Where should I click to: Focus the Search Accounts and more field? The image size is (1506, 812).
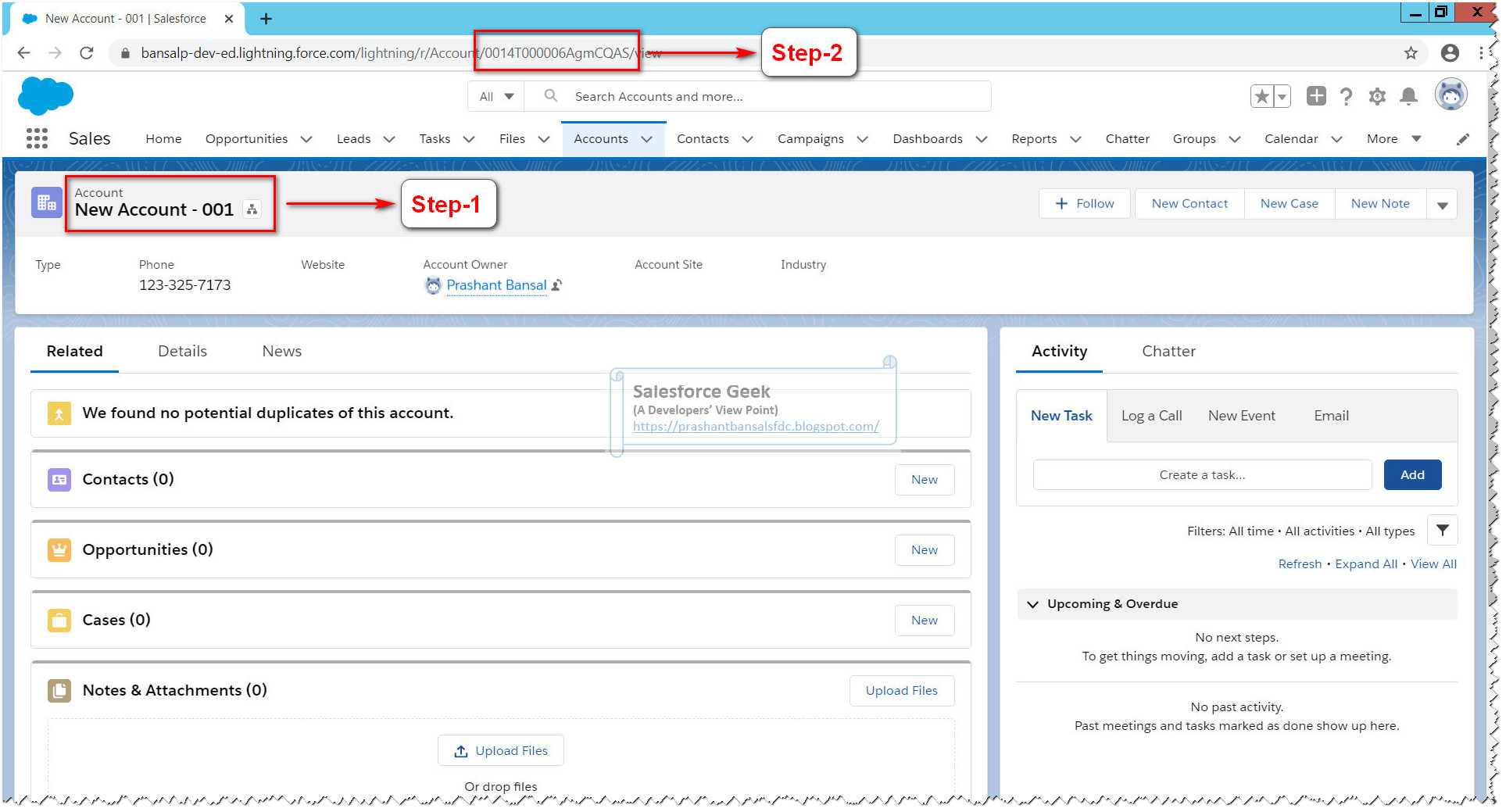758,96
